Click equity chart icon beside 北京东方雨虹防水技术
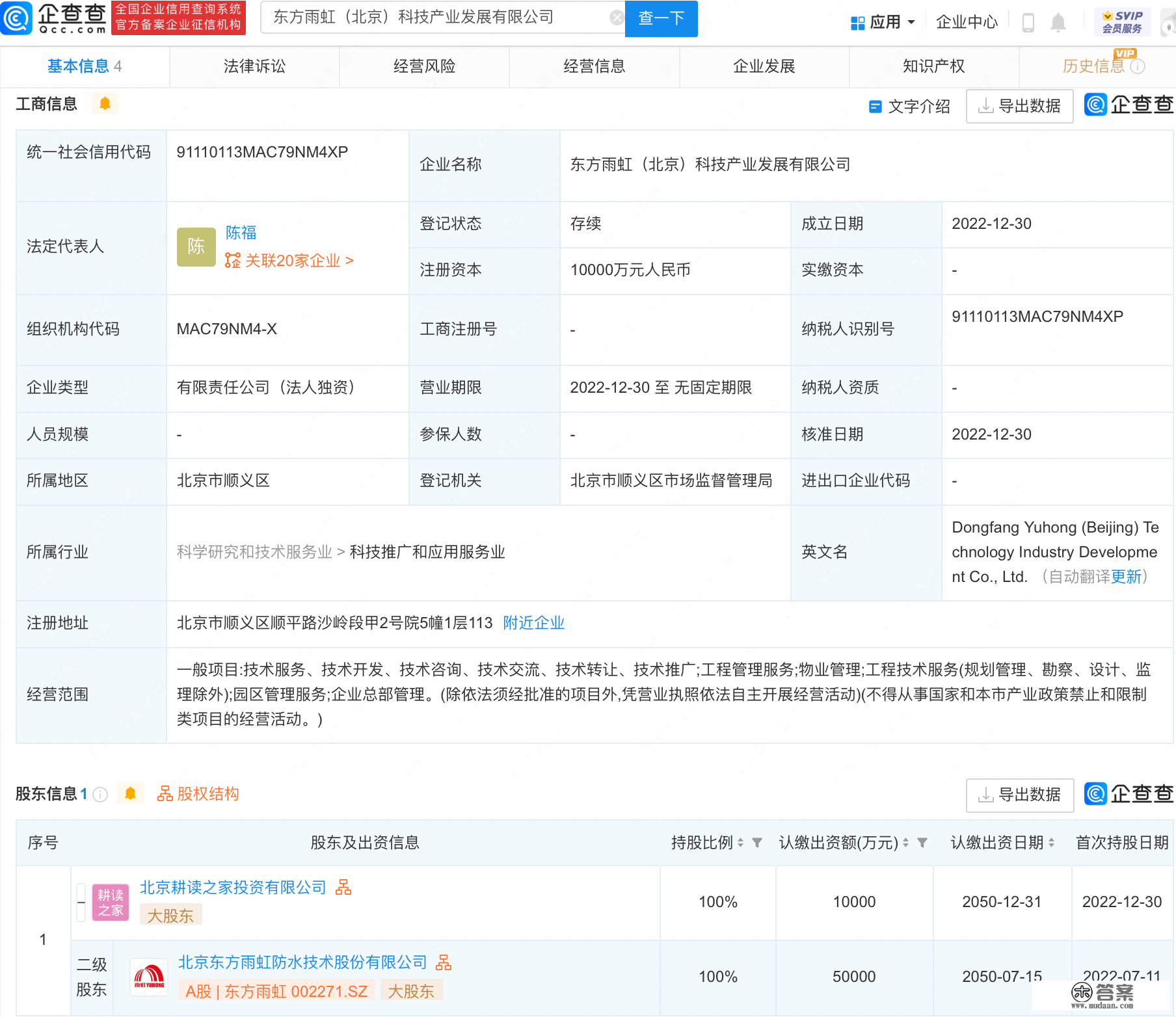This screenshot has width=1176, height=1017. (x=444, y=962)
